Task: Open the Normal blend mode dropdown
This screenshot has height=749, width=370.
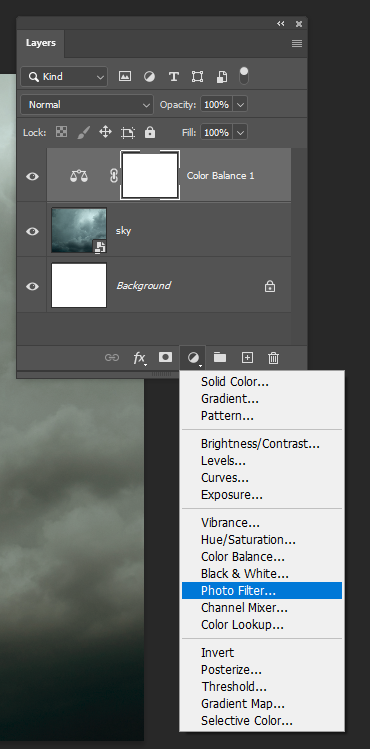Action: pos(87,105)
